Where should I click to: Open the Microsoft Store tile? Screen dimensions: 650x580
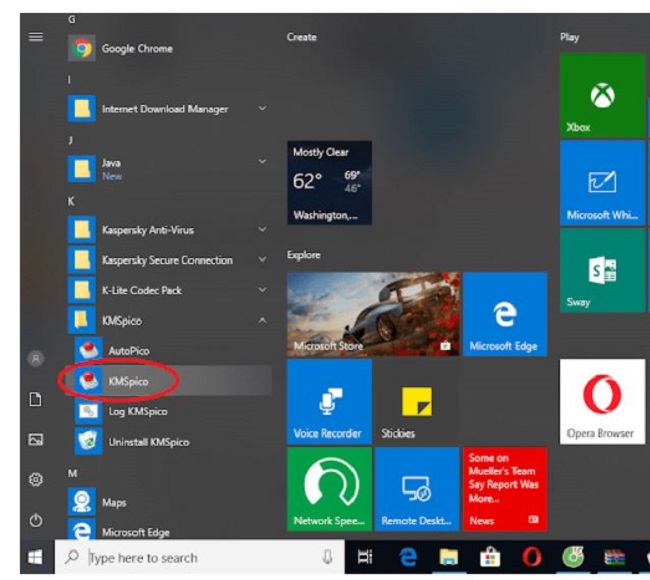coord(373,314)
